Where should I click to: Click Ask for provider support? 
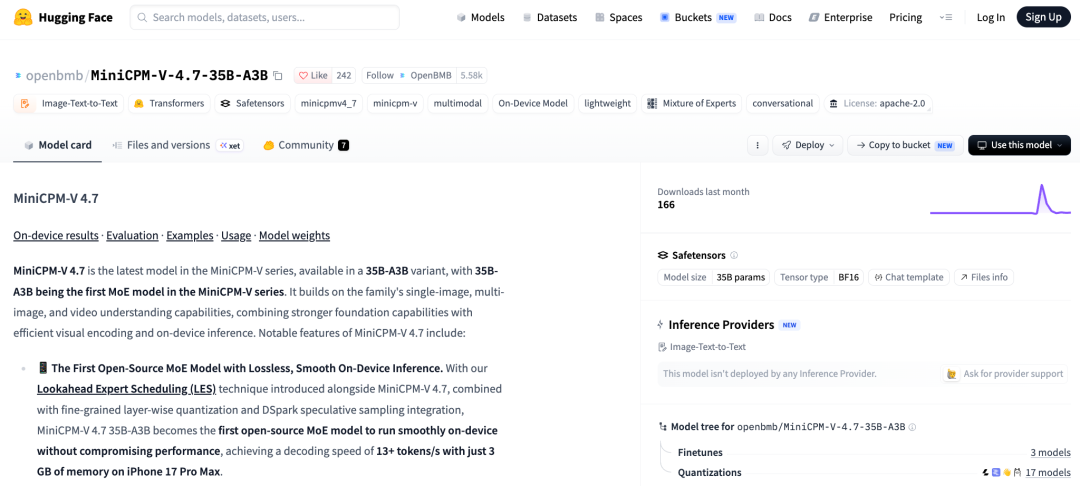pos(1006,374)
